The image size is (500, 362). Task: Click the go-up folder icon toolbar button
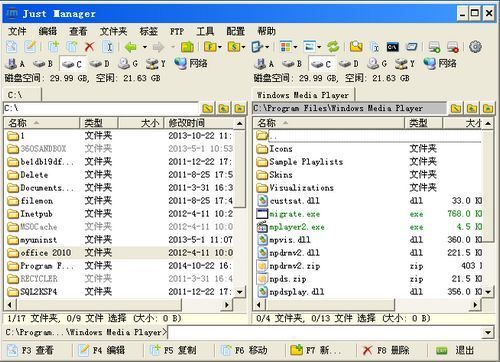(187, 47)
